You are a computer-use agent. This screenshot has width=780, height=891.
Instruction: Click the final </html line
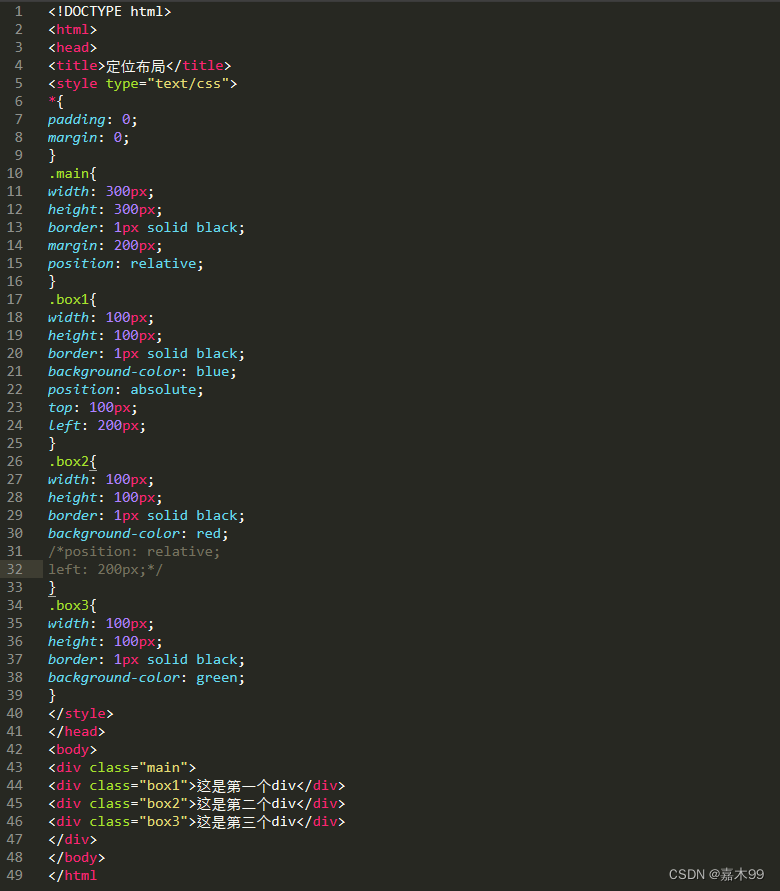point(73,876)
